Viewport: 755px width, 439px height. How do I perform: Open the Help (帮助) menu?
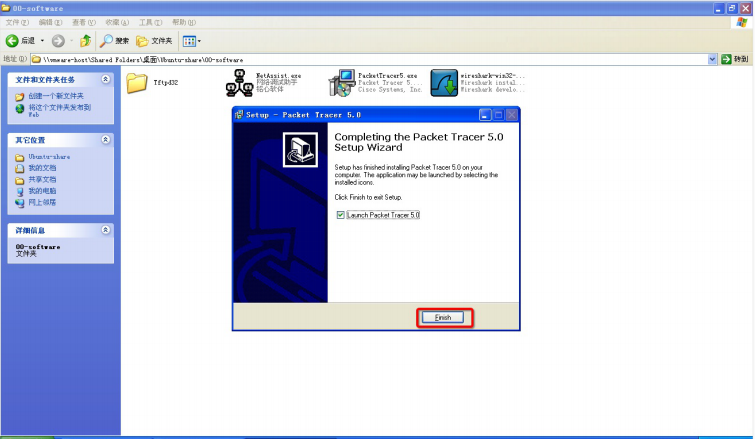[184, 22]
